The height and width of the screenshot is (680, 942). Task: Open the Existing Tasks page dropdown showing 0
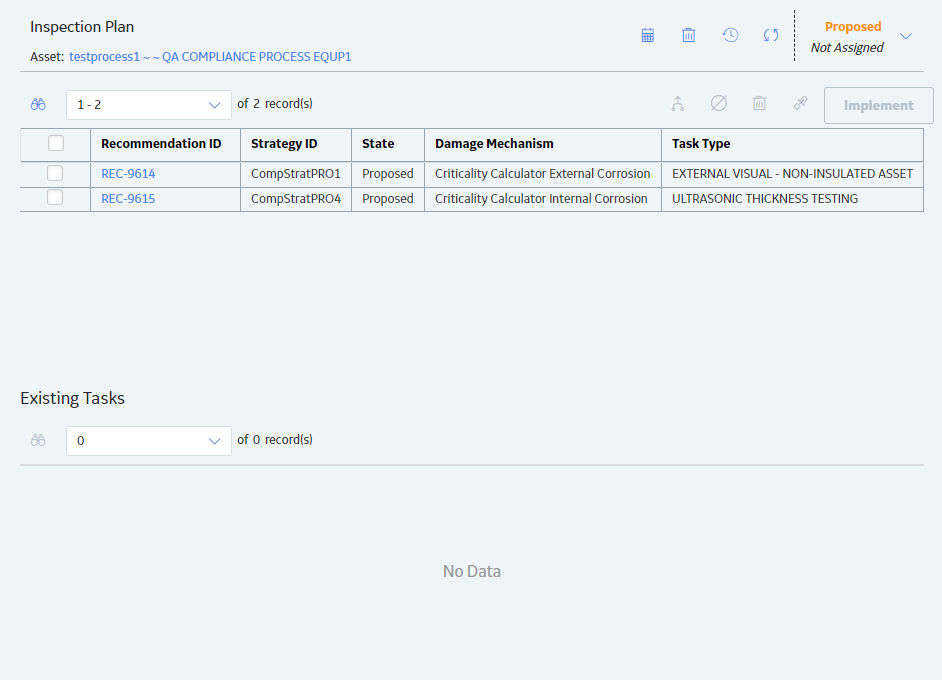(148, 441)
